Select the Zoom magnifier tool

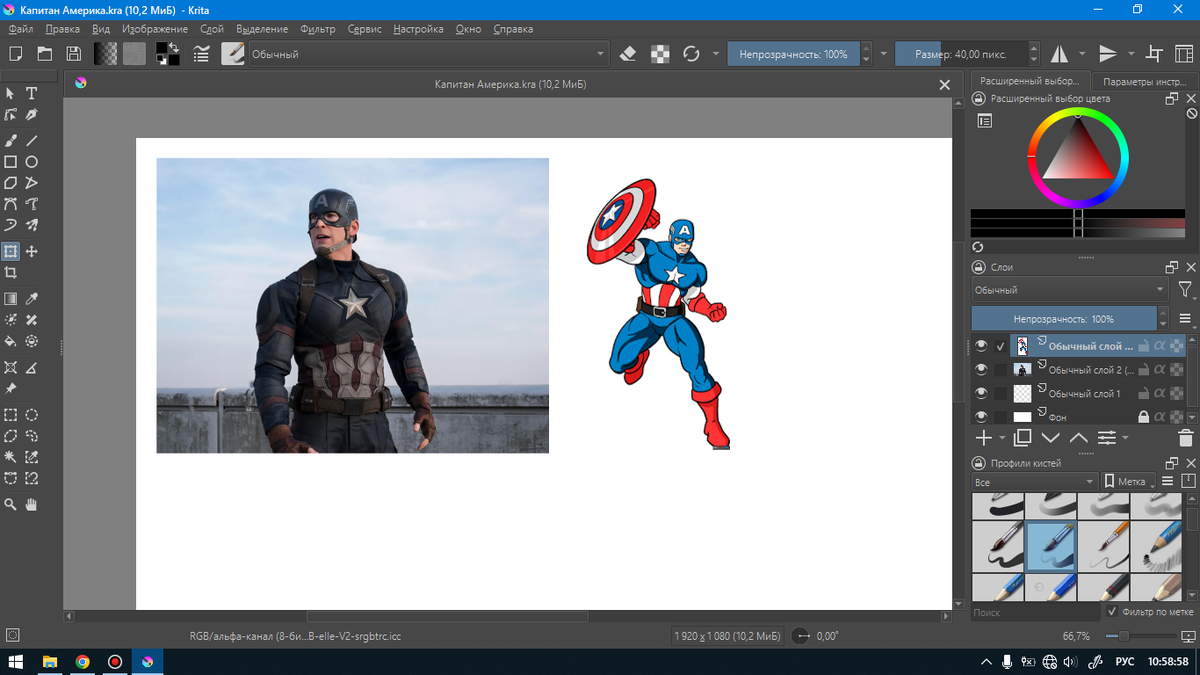click(x=11, y=505)
